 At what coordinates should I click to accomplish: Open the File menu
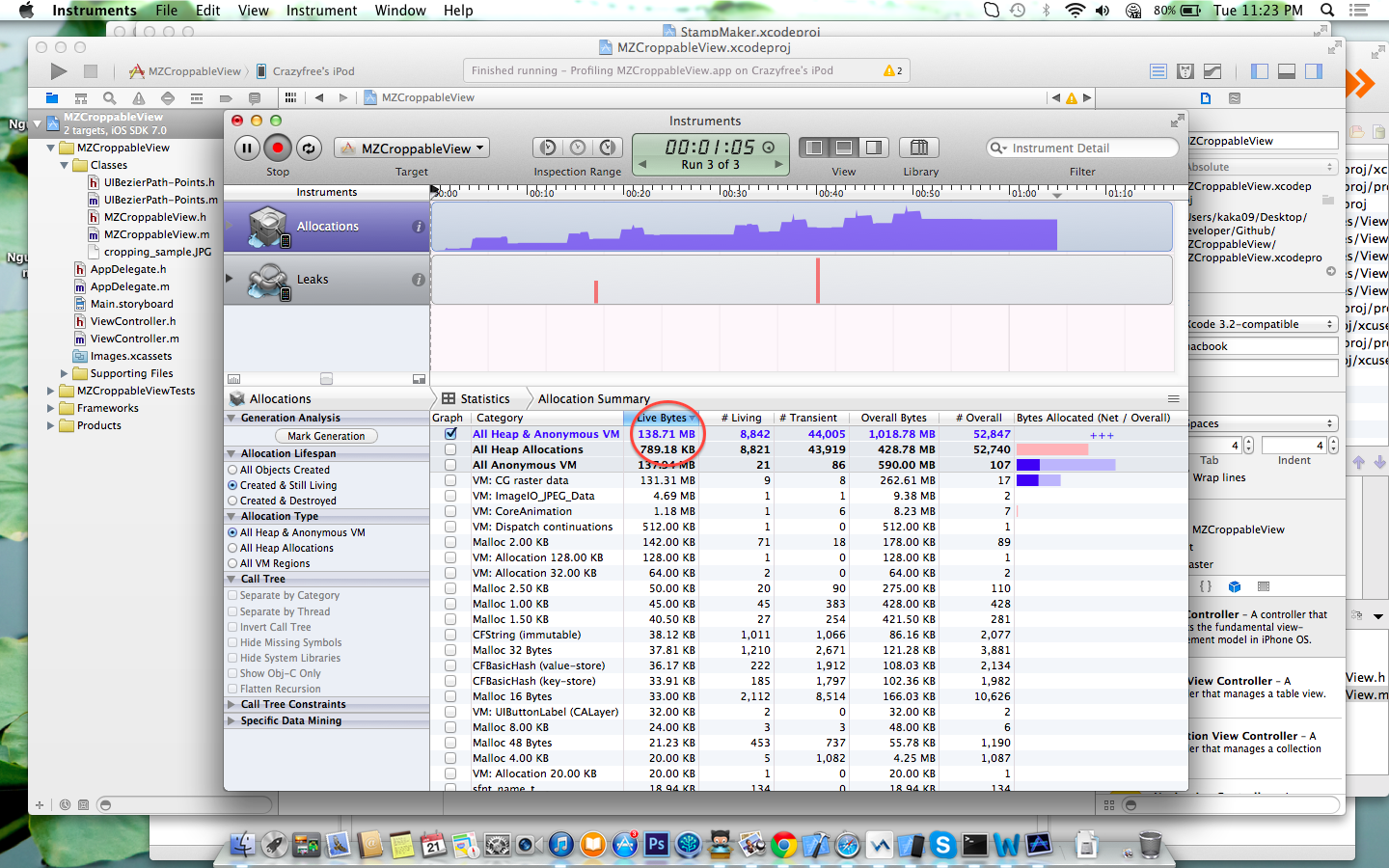click(167, 11)
